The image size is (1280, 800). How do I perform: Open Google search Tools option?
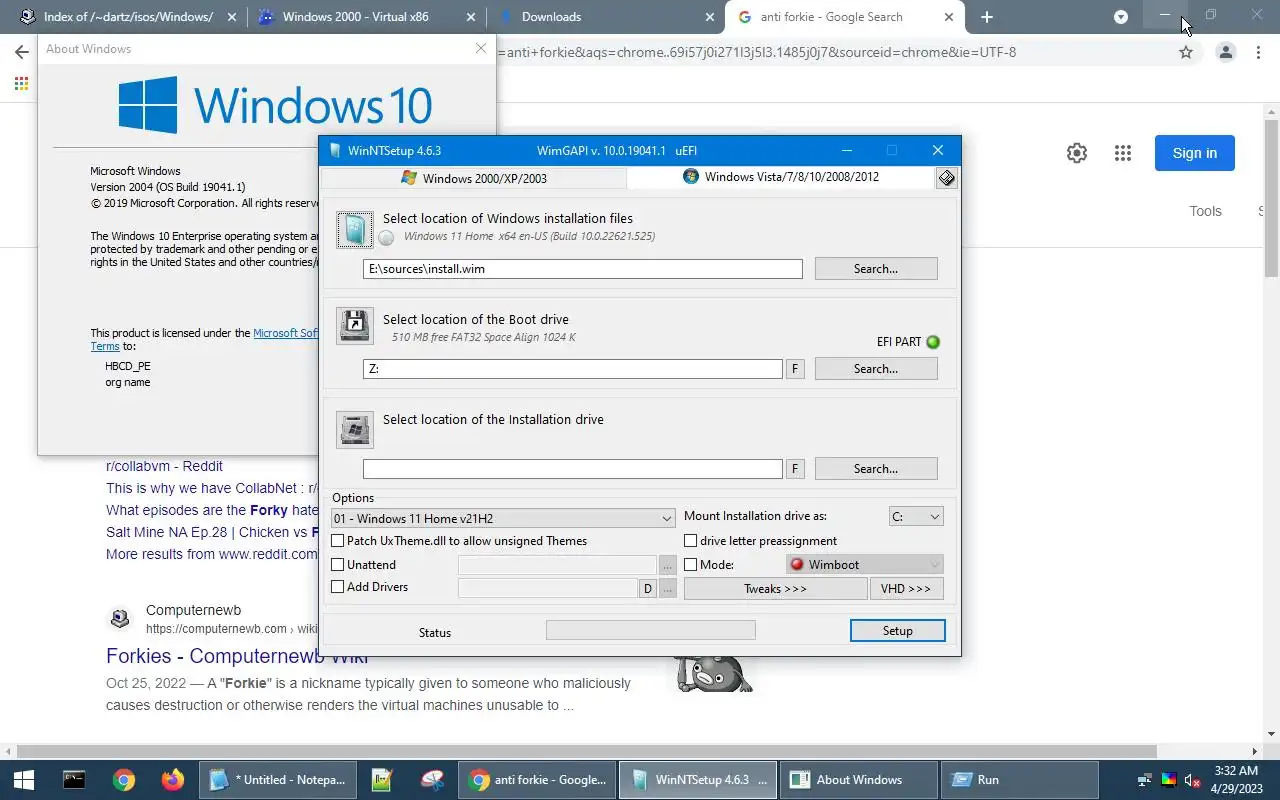[x=1205, y=211]
